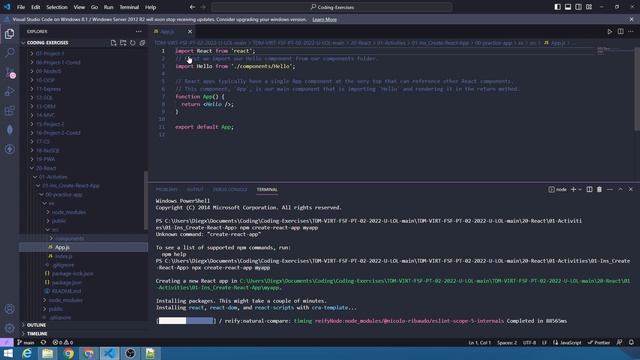Open the Terminal menu
Image resolution: width=640 pixels, height=360 pixels.
(x=129, y=7)
